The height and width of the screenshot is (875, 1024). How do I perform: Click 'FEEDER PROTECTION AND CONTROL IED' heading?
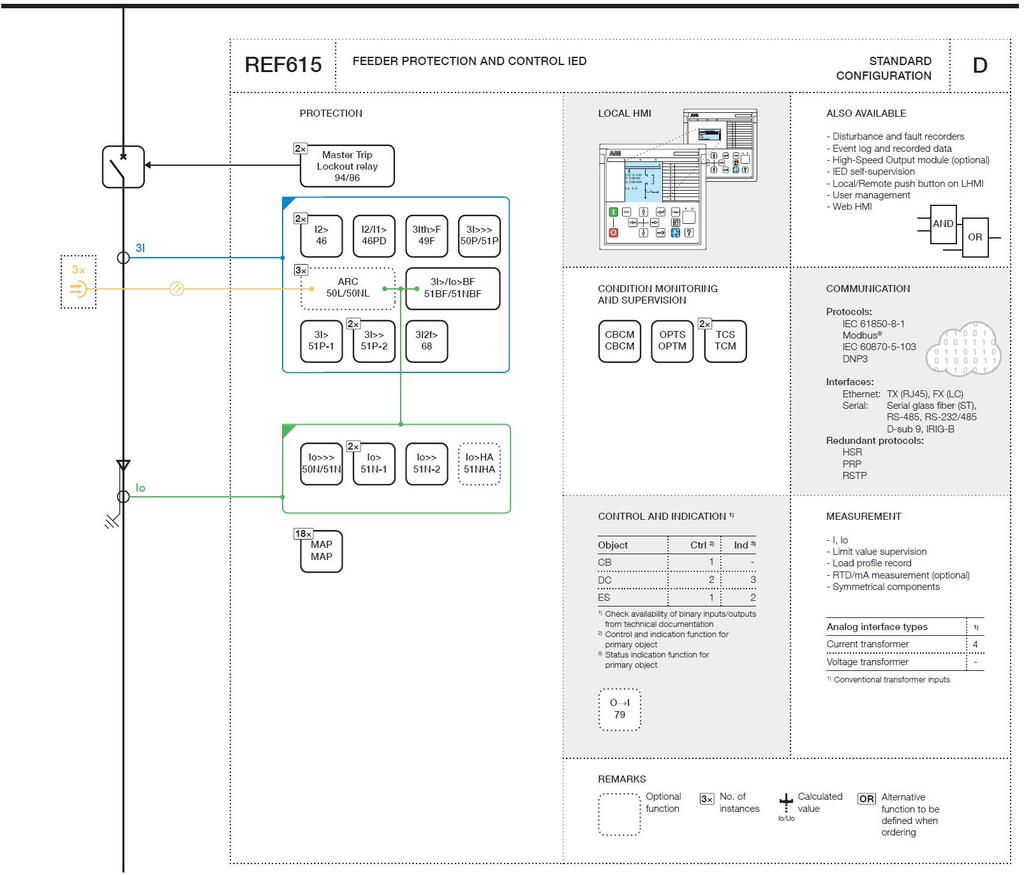470,61
